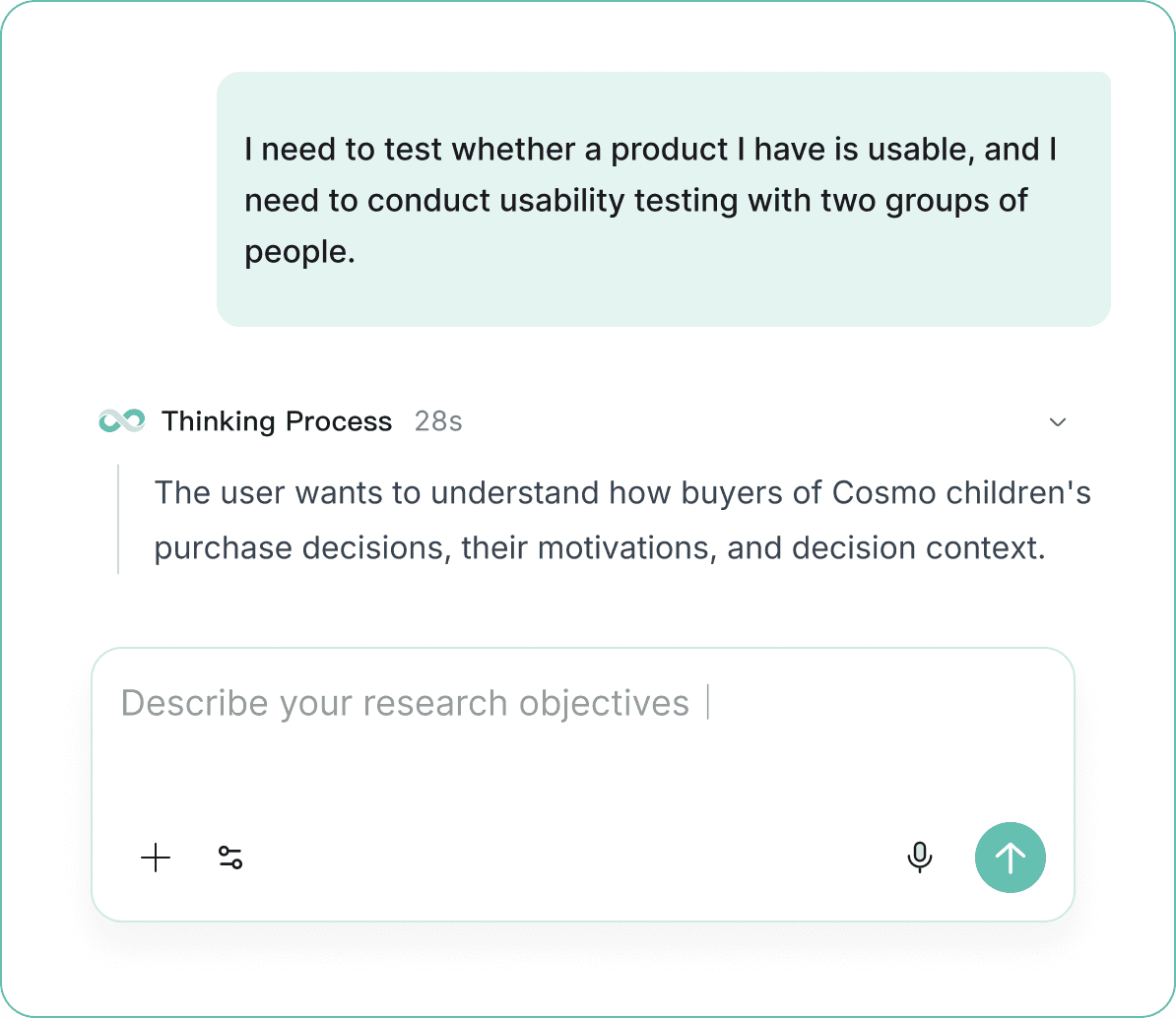Click the word people. in the user message

click(300, 253)
